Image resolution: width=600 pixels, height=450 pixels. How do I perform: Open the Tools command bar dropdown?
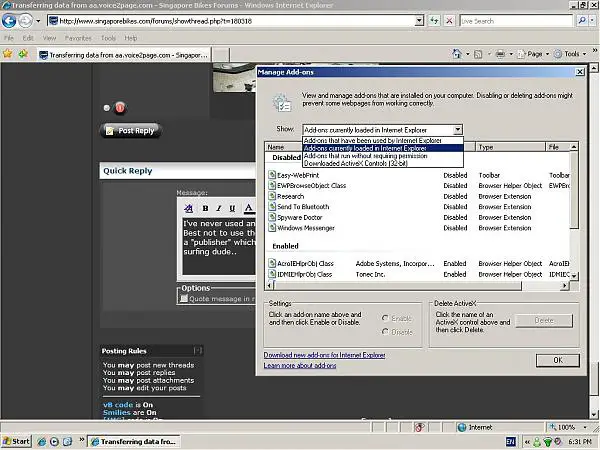tap(570, 54)
